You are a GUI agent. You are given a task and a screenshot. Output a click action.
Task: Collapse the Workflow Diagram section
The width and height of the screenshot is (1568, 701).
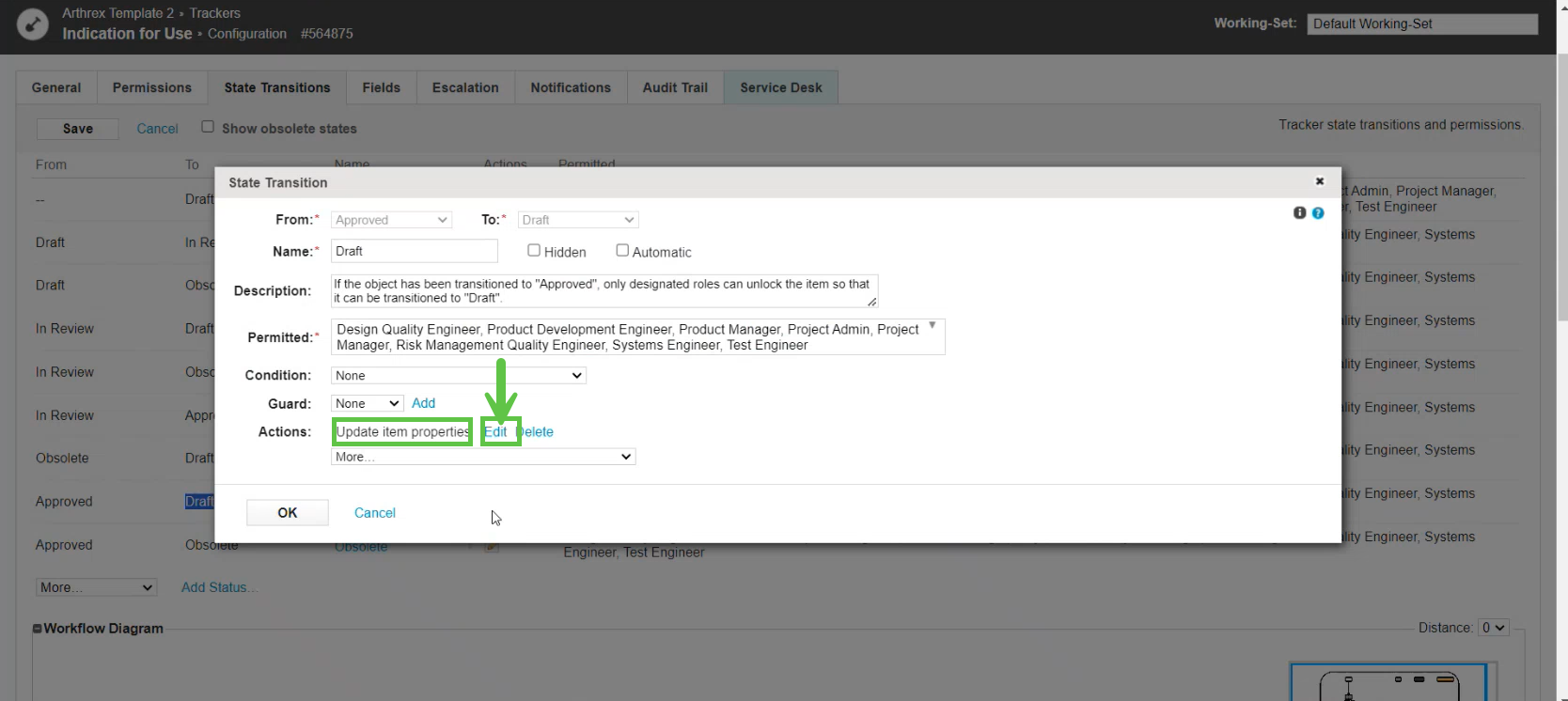pyautogui.click(x=38, y=629)
